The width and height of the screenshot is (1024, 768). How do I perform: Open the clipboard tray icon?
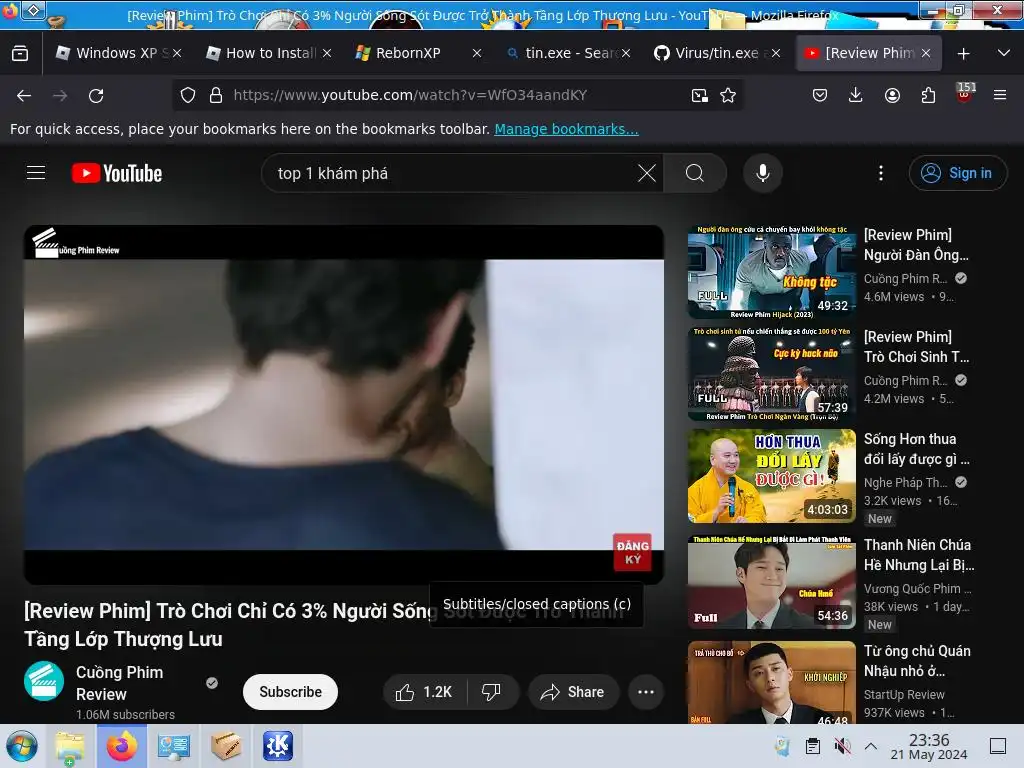(x=812, y=746)
